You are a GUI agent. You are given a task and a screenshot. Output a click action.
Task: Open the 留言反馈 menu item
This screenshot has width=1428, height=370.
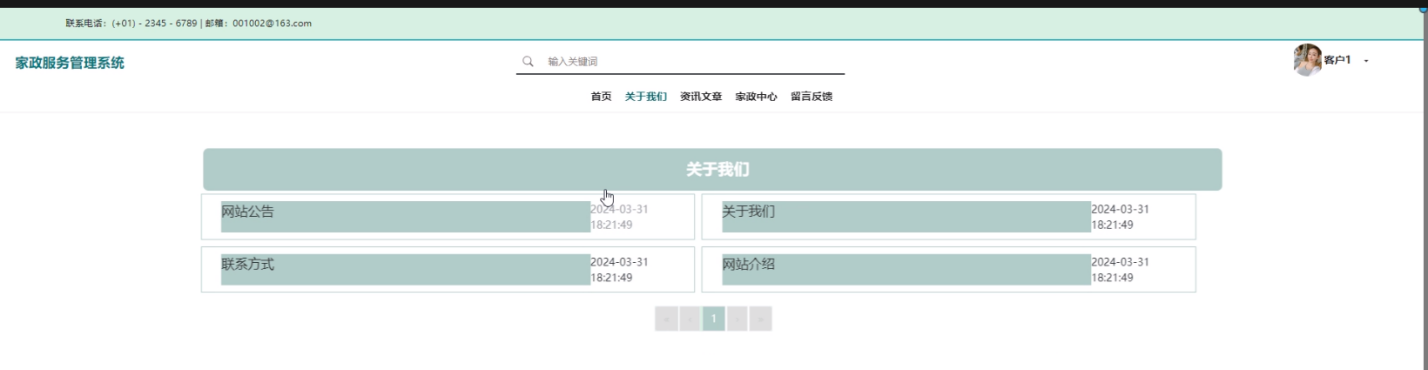pyautogui.click(x=811, y=97)
